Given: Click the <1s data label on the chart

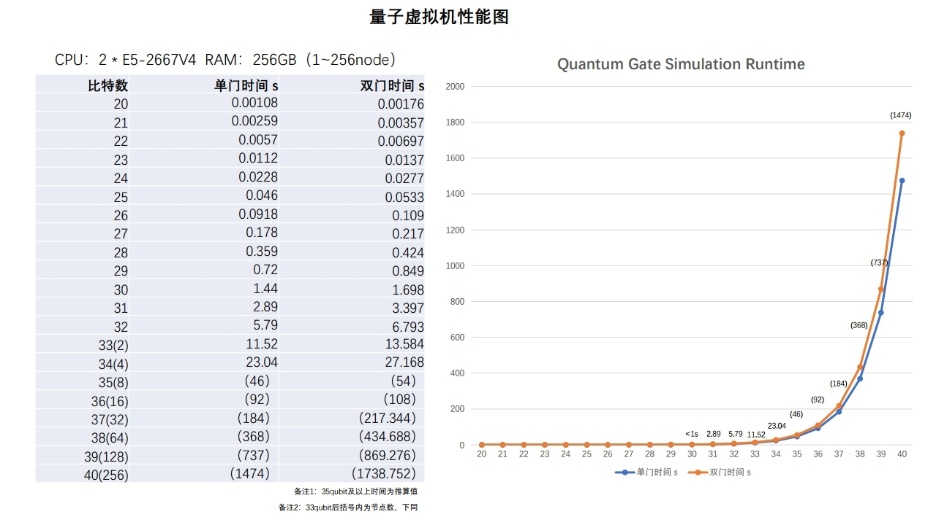Looking at the screenshot, I should tap(691, 433).
